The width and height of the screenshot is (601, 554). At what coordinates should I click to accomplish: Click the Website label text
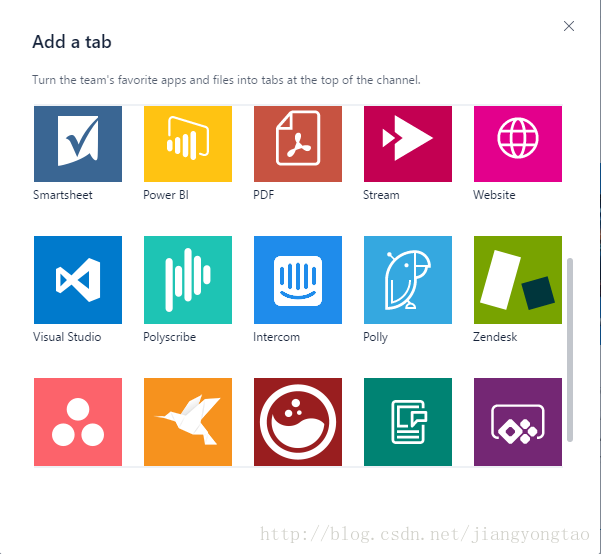coord(494,195)
